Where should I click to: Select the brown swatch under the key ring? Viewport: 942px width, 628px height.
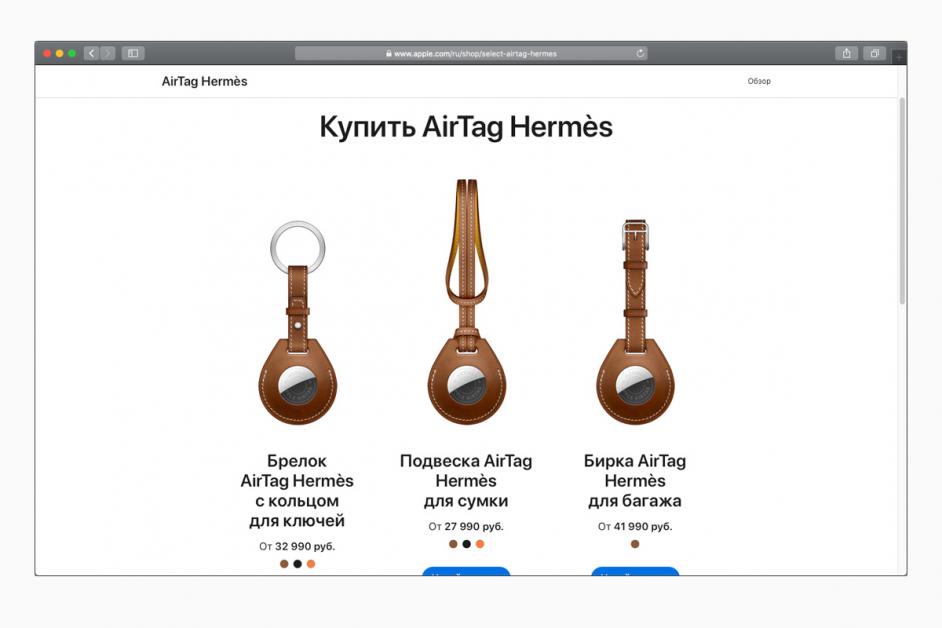(x=284, y=564)
